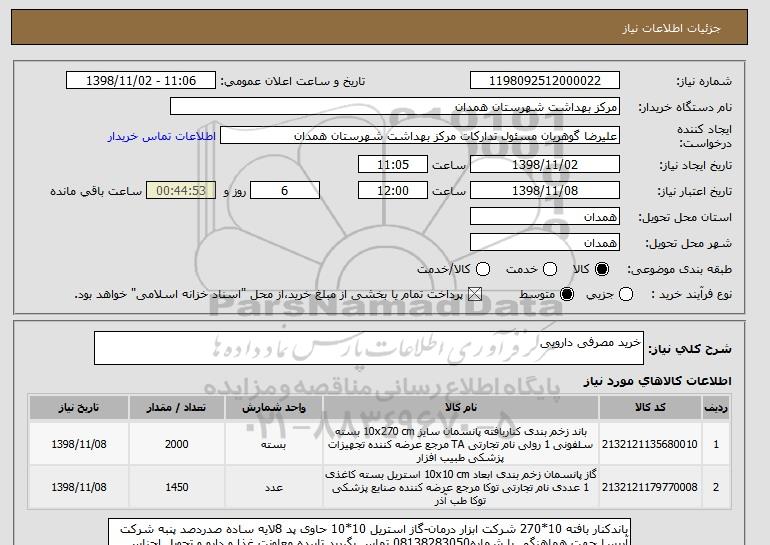
Task: Click the کد کالا column header
Action: (650, 408)
